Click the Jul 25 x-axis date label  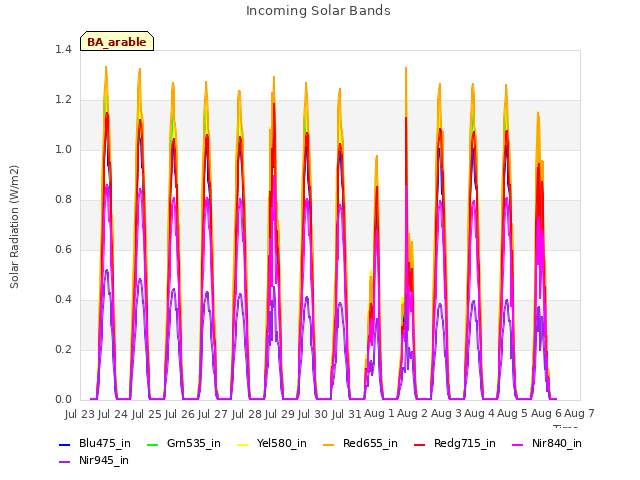click(x=147, y=414)
